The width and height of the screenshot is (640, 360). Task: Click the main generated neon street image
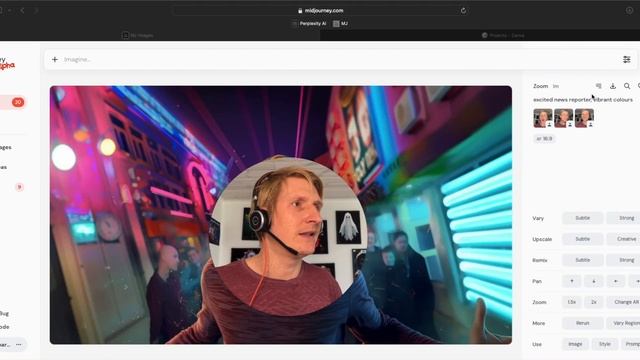pos(280,215)
